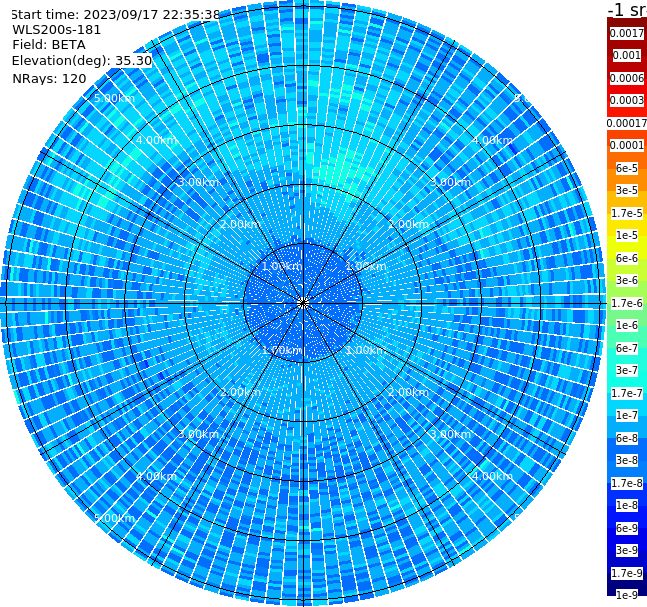The image size is (647, 607).
Task: Select the 3.00km ring label in lower-left quadrant
Action: click(x=198, y=434)
